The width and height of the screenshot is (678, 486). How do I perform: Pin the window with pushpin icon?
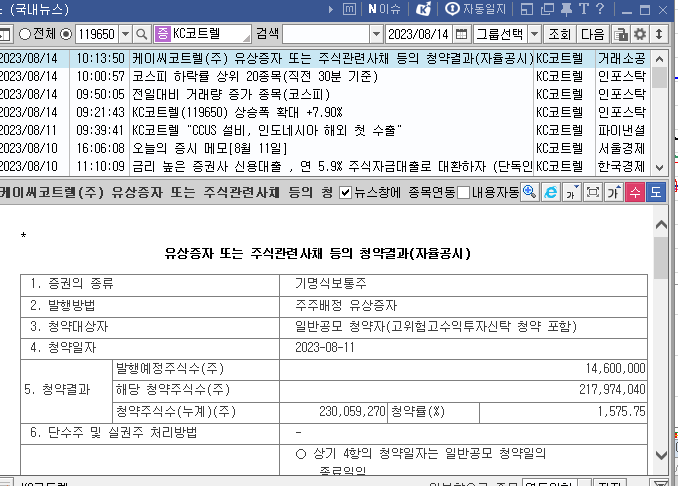(566, 9)
